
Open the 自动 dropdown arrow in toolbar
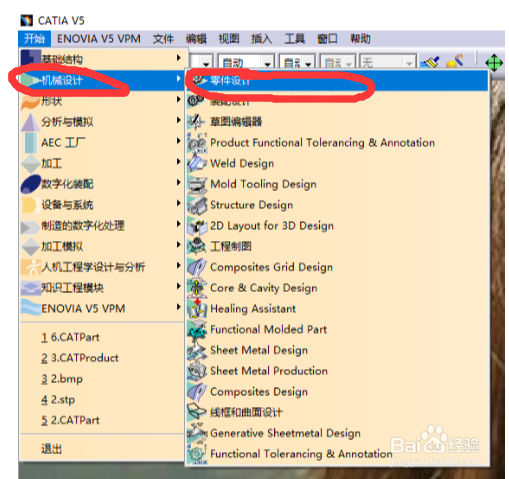coord(267,63)
